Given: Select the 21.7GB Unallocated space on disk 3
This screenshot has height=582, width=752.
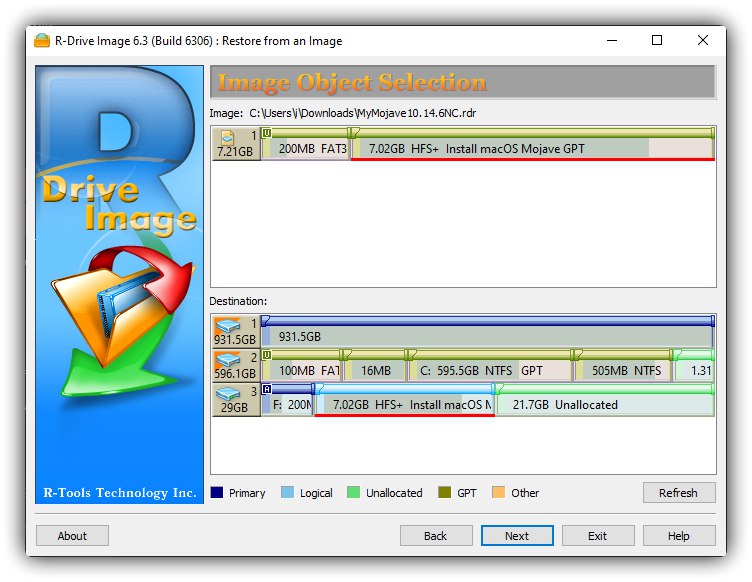Looking at the screenshot, I should pyautogui.click(x=605, y=400).
